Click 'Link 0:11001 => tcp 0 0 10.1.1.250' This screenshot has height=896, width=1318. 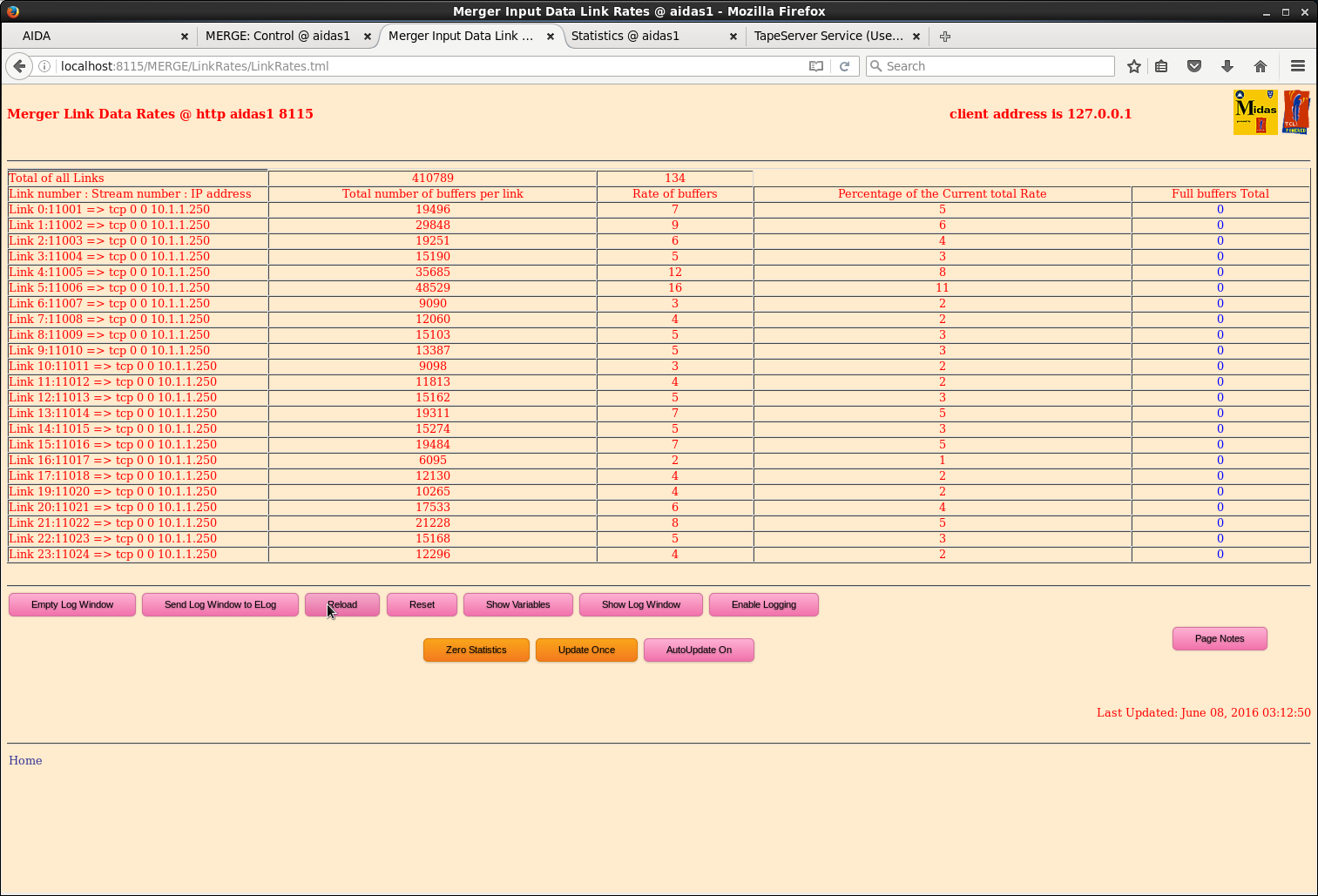click(x=109, y=210)
